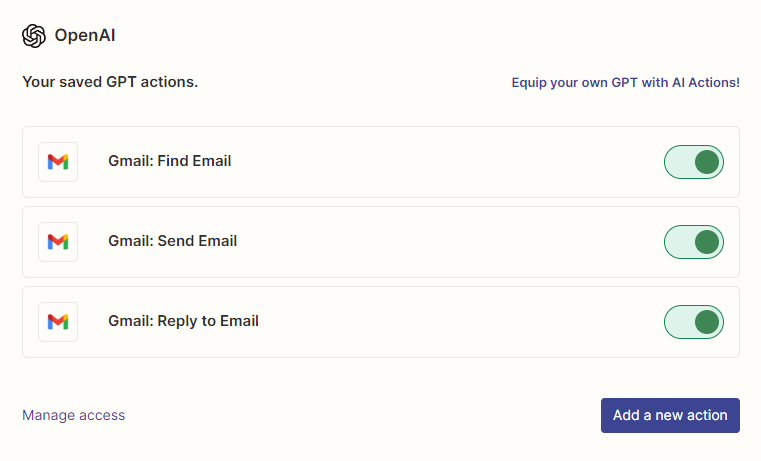Select the "Gmail: Reply to Email" label text
This screenshot has width=761, height=461.
(183, 321)
